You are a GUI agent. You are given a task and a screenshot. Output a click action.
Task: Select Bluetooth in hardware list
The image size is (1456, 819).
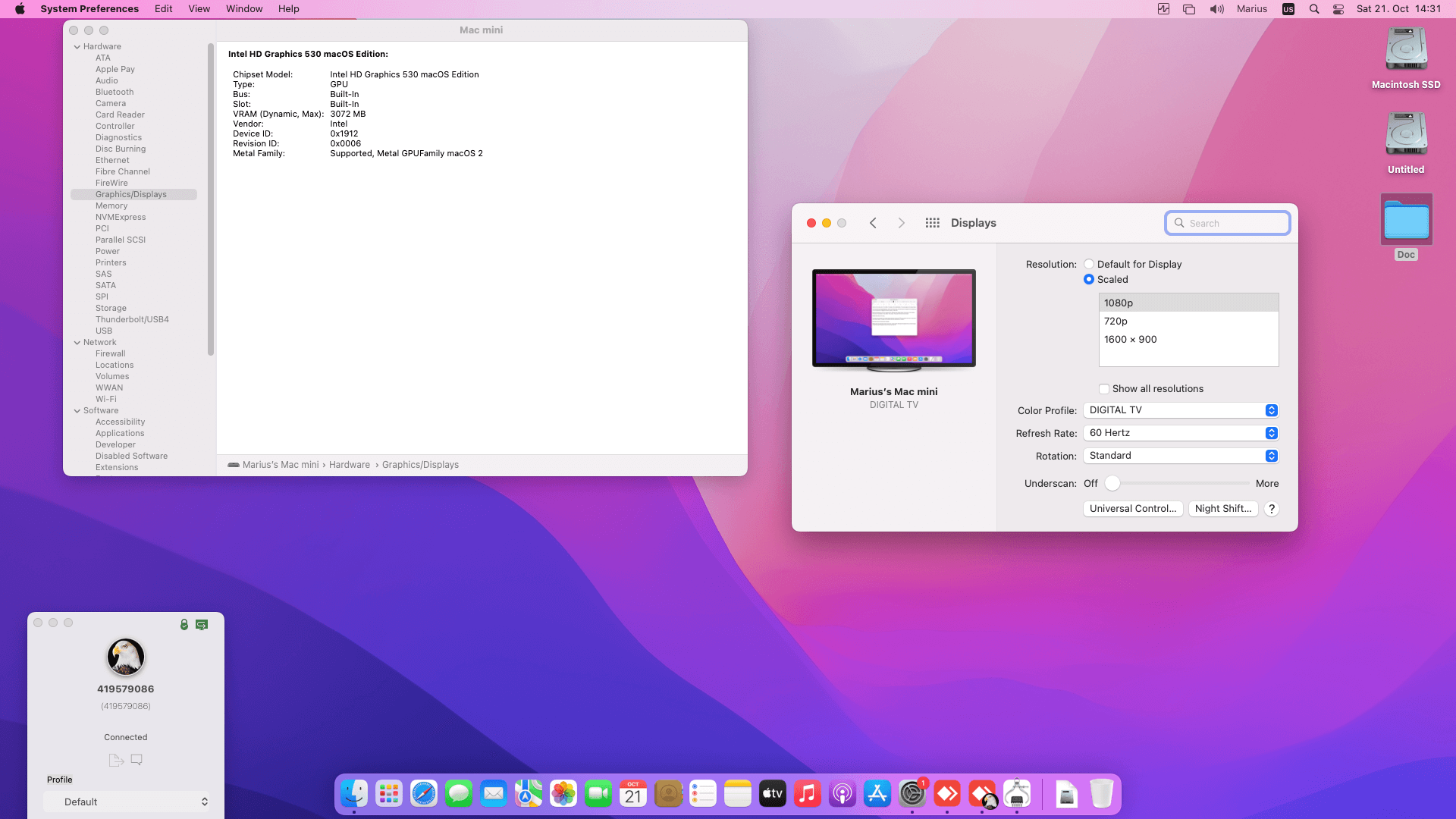coord(115,92)
